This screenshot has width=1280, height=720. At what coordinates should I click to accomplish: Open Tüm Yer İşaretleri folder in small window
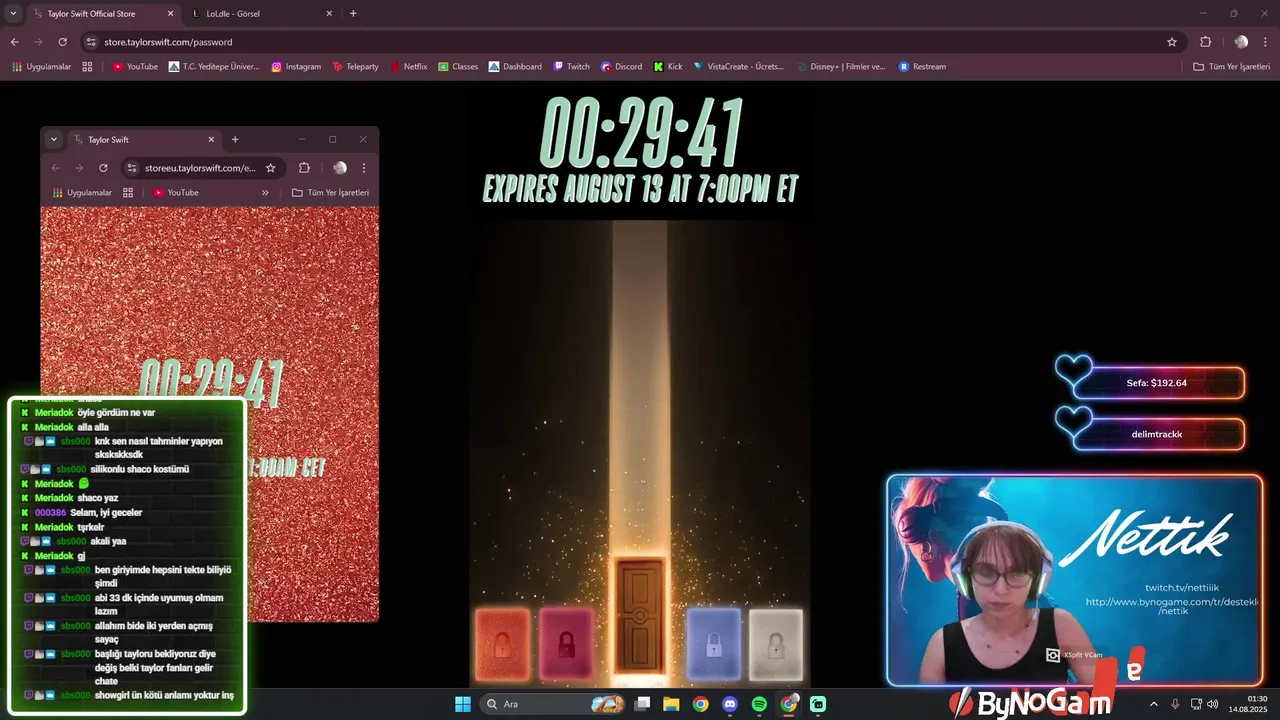pyautogui.click(x=330, y=193)
